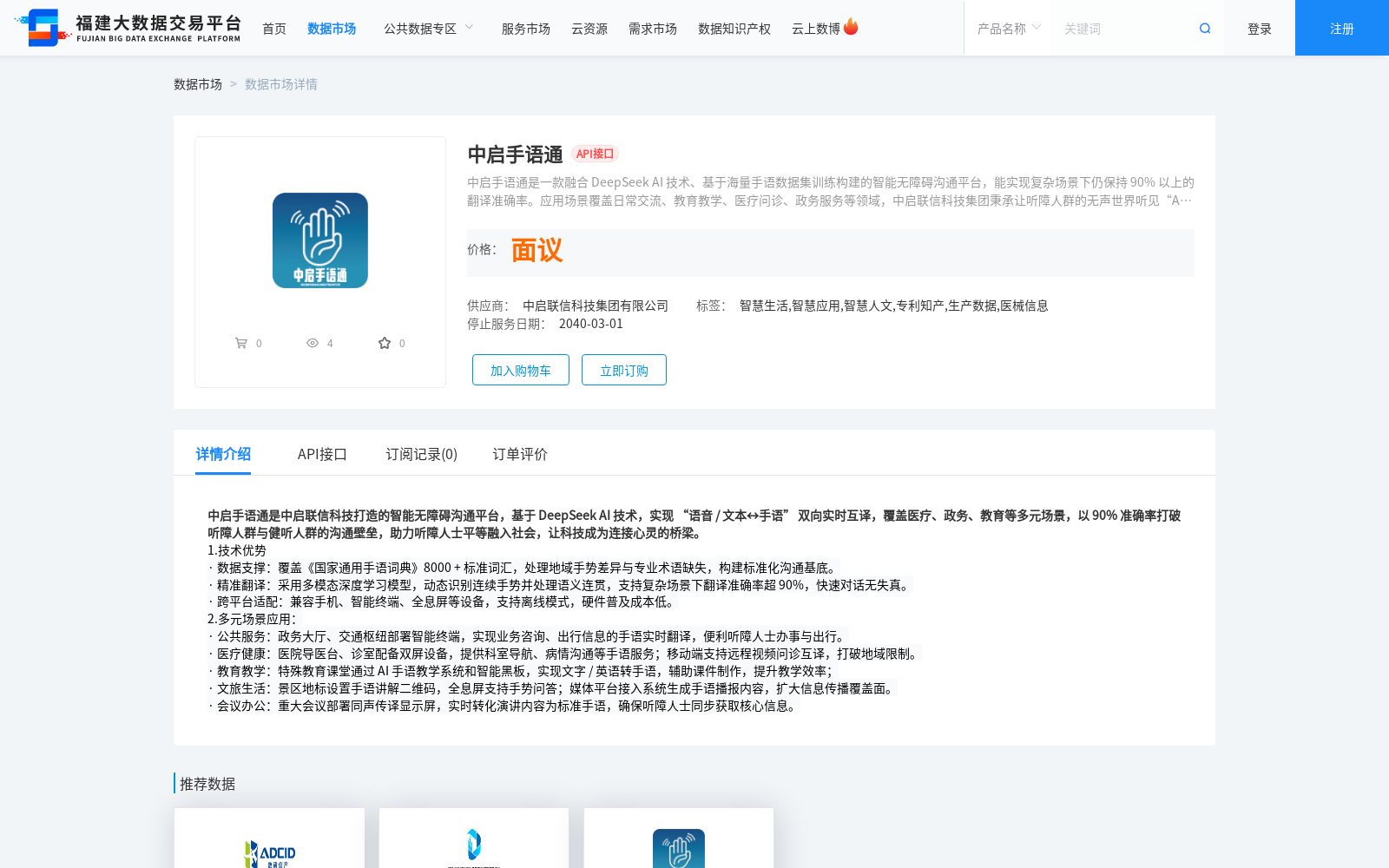Open the 中启手语通 product logo image
This screenshot has width=1389, height=868.
tap(320, 240)
